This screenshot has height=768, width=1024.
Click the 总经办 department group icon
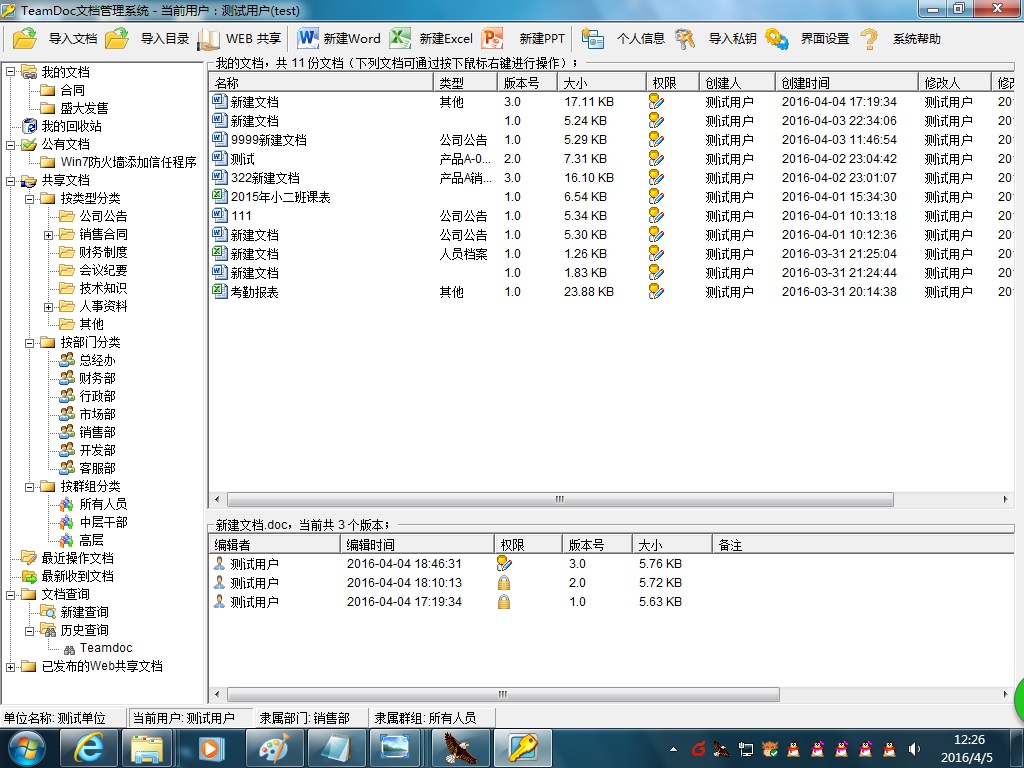click(67, 360)
